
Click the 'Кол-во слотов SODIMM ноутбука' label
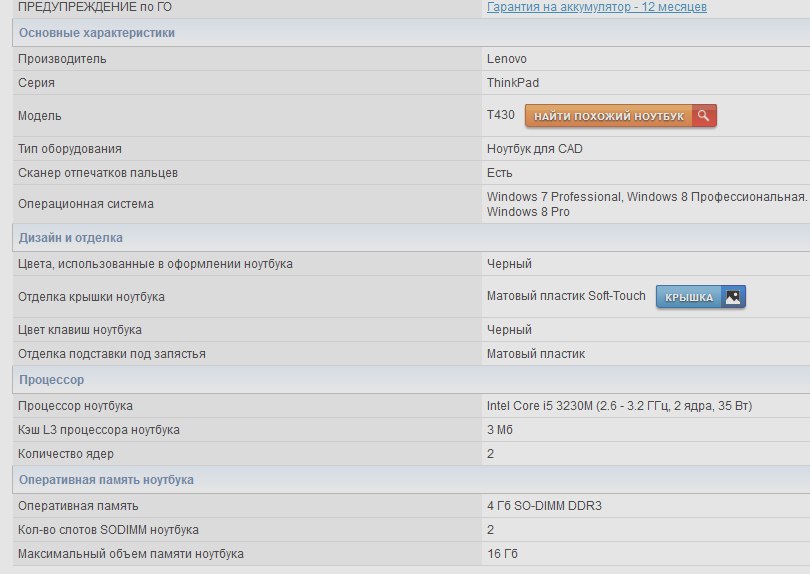pos(108,530)
